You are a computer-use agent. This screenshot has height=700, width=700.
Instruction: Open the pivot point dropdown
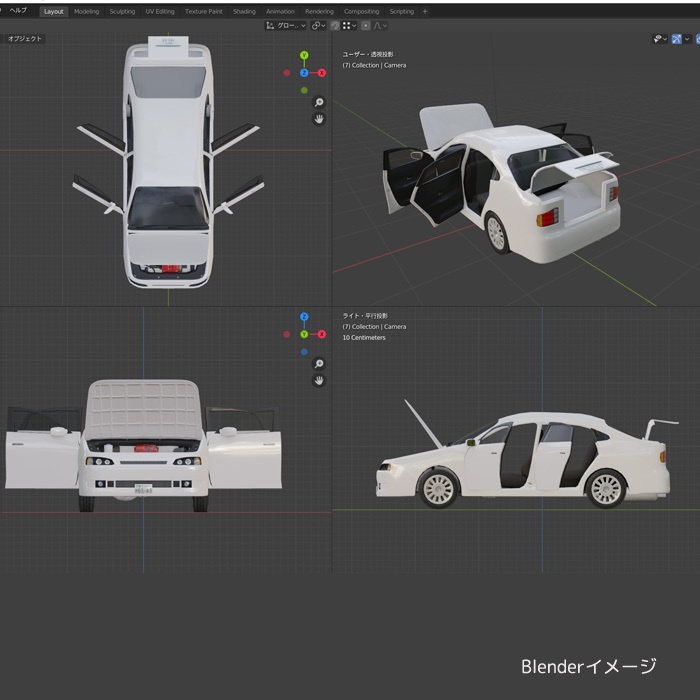317,25
